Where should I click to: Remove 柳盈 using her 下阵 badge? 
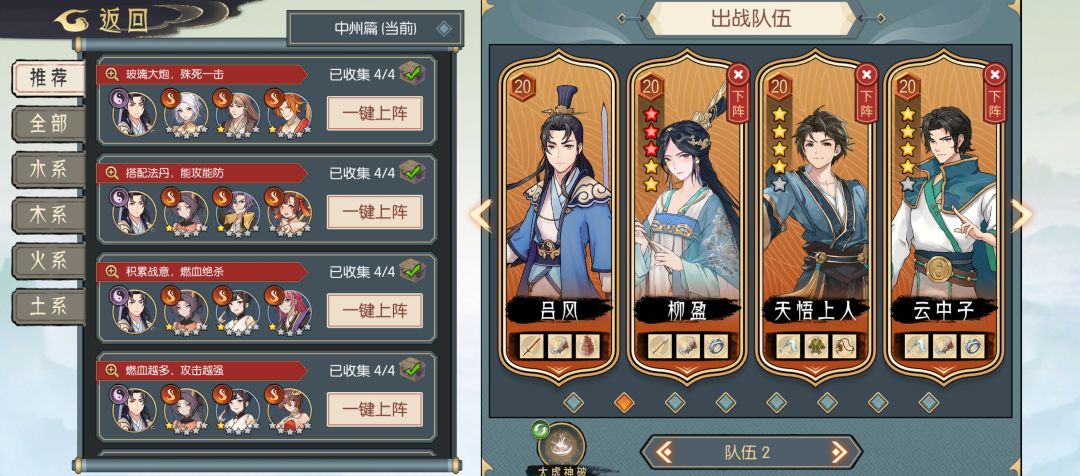coord(738,93)
